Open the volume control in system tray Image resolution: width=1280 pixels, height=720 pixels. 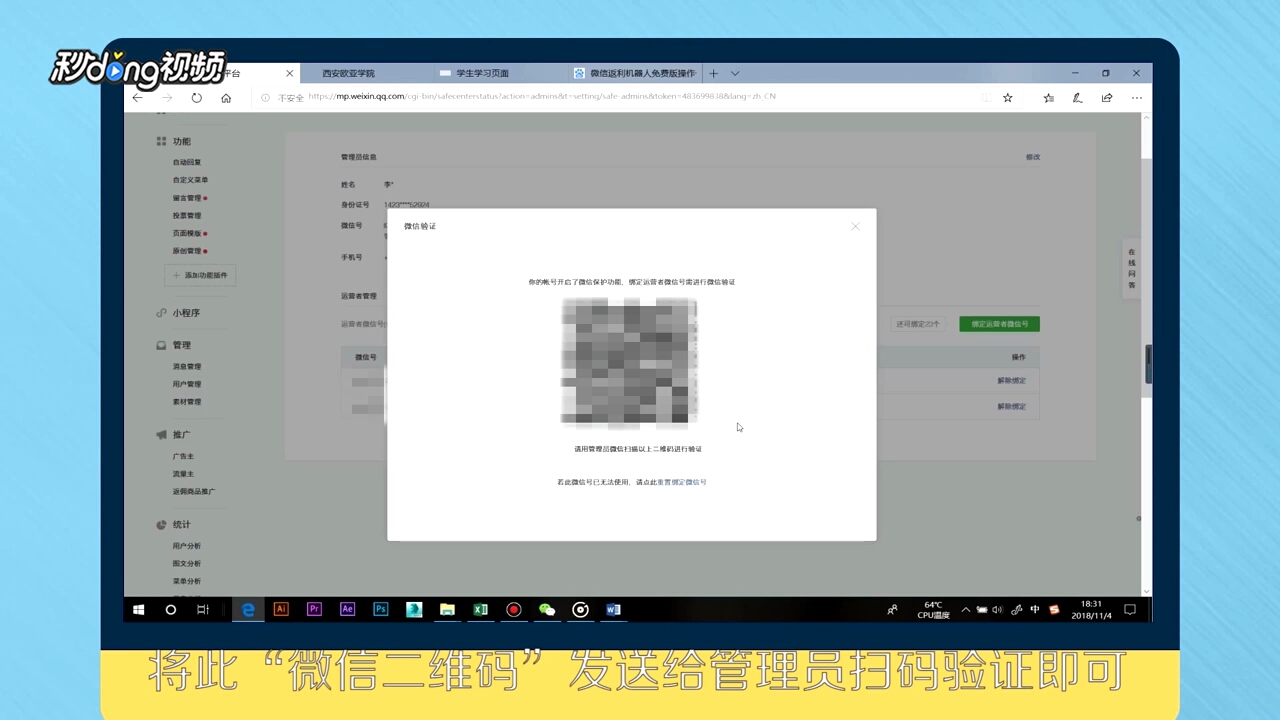998,610
